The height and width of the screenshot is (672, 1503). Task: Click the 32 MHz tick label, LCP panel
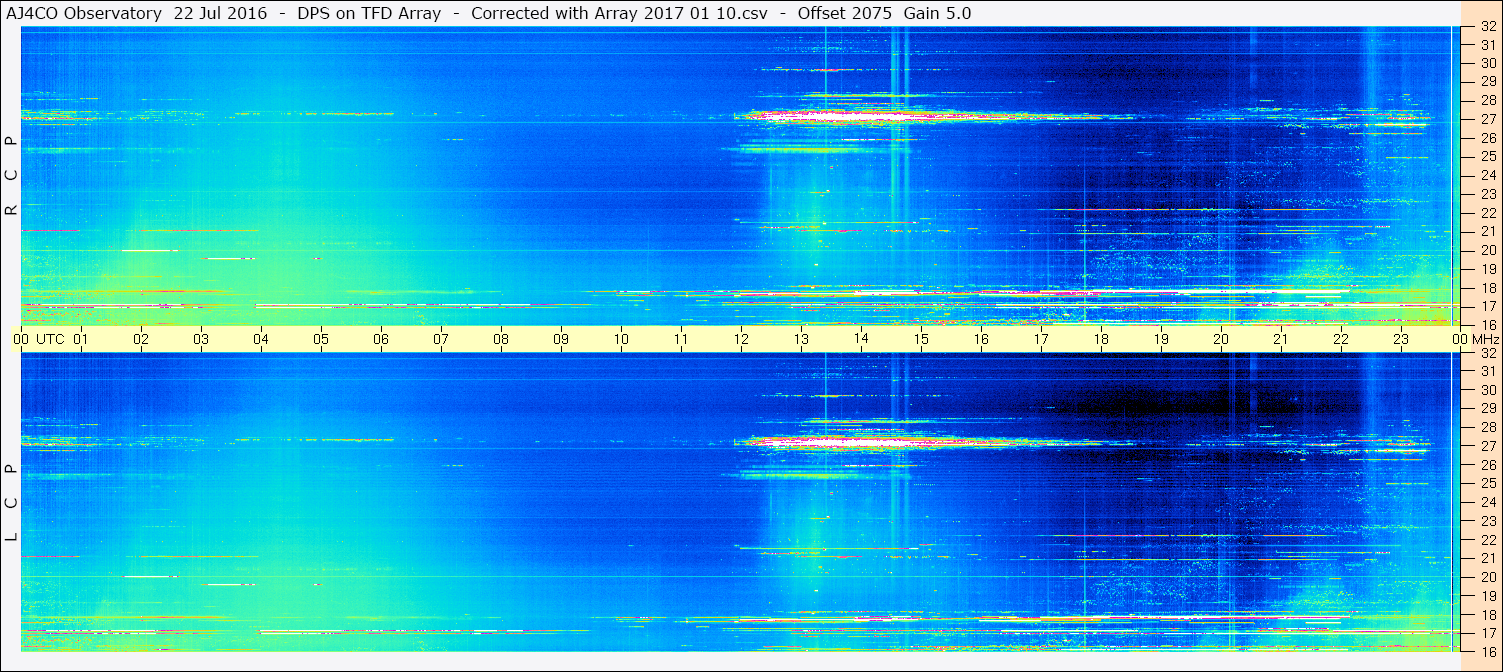point(1487,353)
